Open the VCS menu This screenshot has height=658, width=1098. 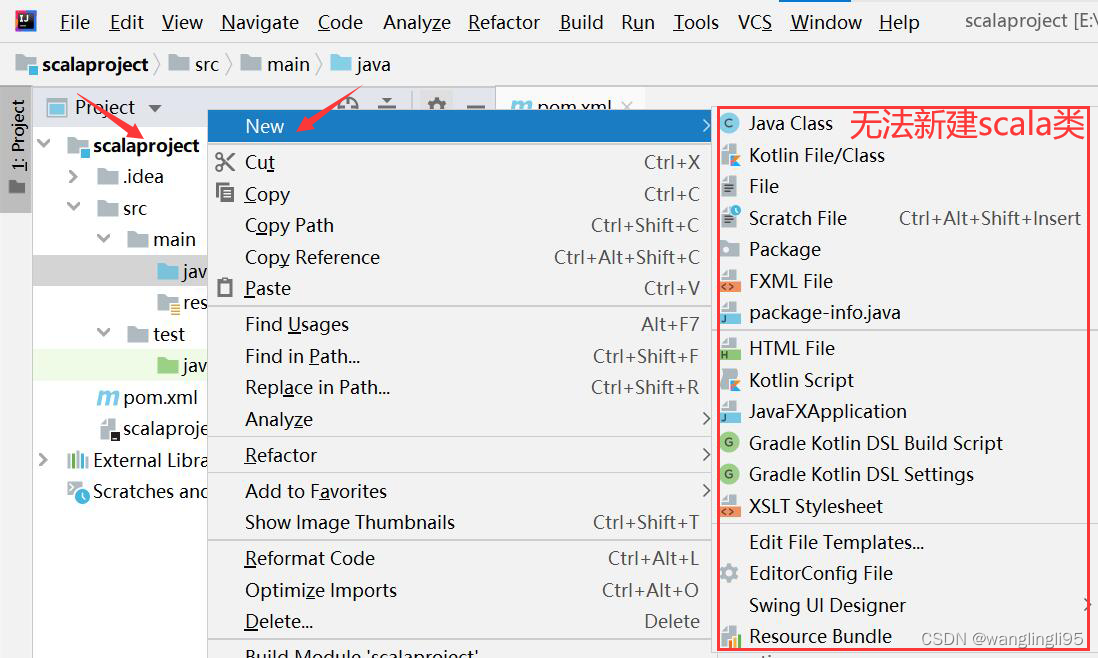click(755, 22)
